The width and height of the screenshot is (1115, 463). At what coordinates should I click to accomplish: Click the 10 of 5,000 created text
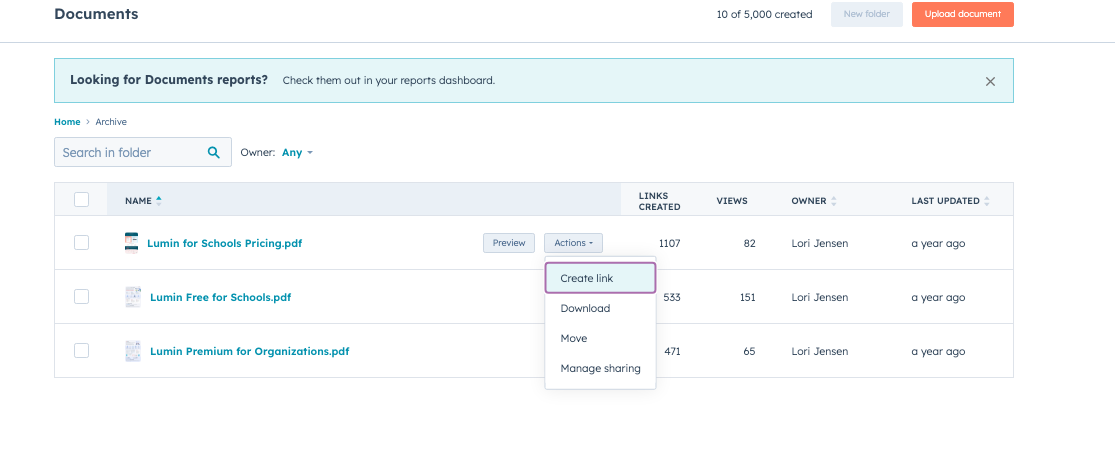tap(764, 14)
